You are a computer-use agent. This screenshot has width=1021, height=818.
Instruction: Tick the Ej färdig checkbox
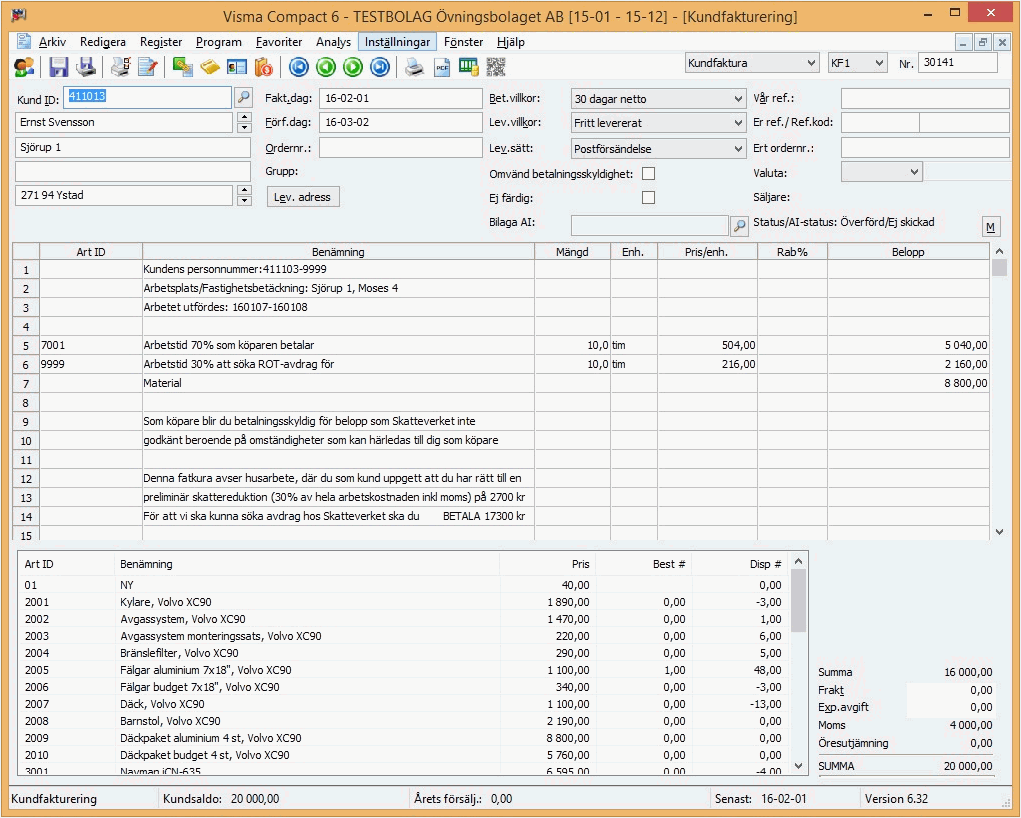point(648,198)
